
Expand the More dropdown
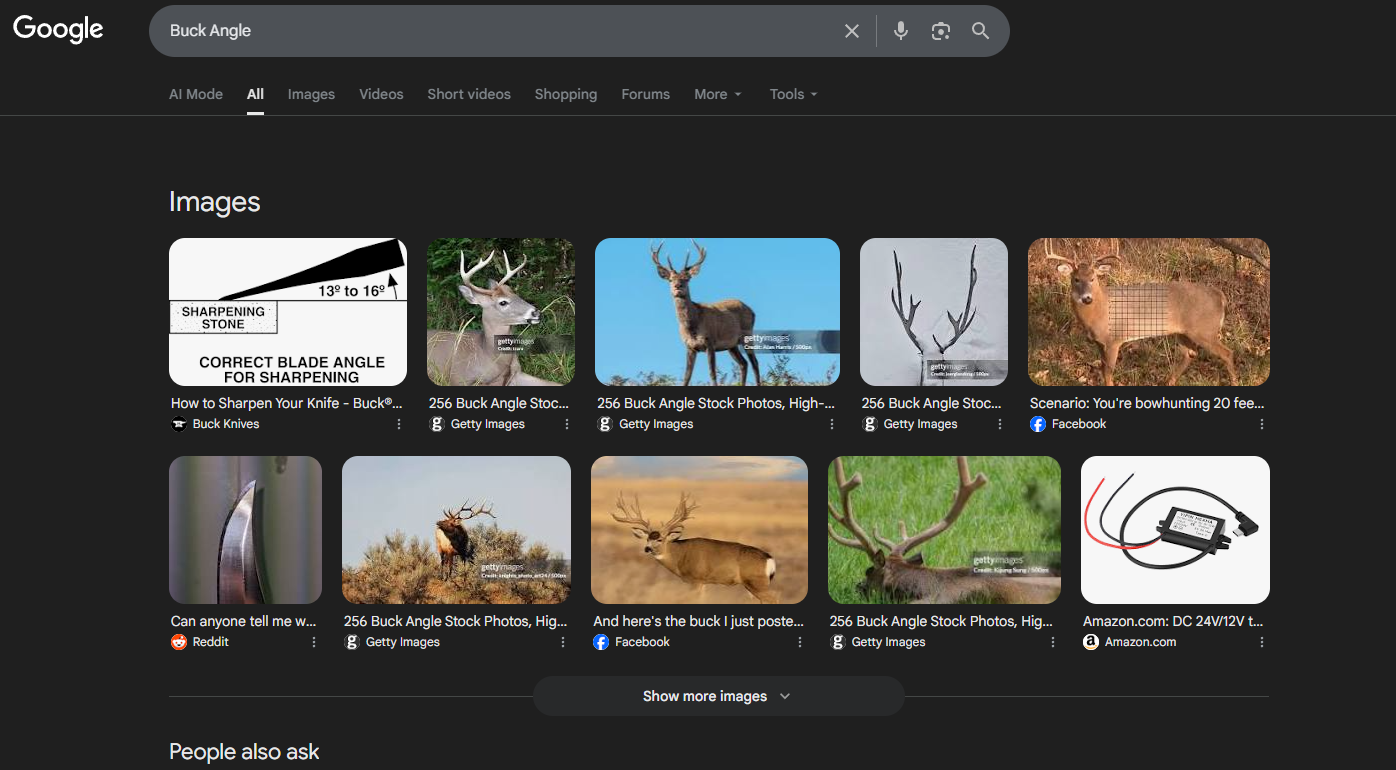tap(718, 94)
